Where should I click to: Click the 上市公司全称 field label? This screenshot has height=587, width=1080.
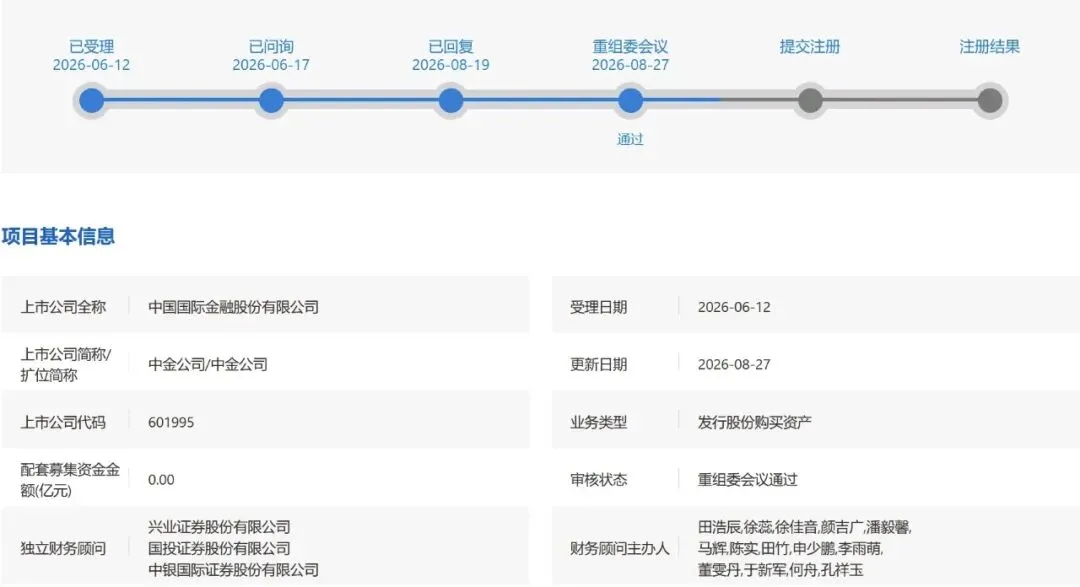click(x=63, y=307)
